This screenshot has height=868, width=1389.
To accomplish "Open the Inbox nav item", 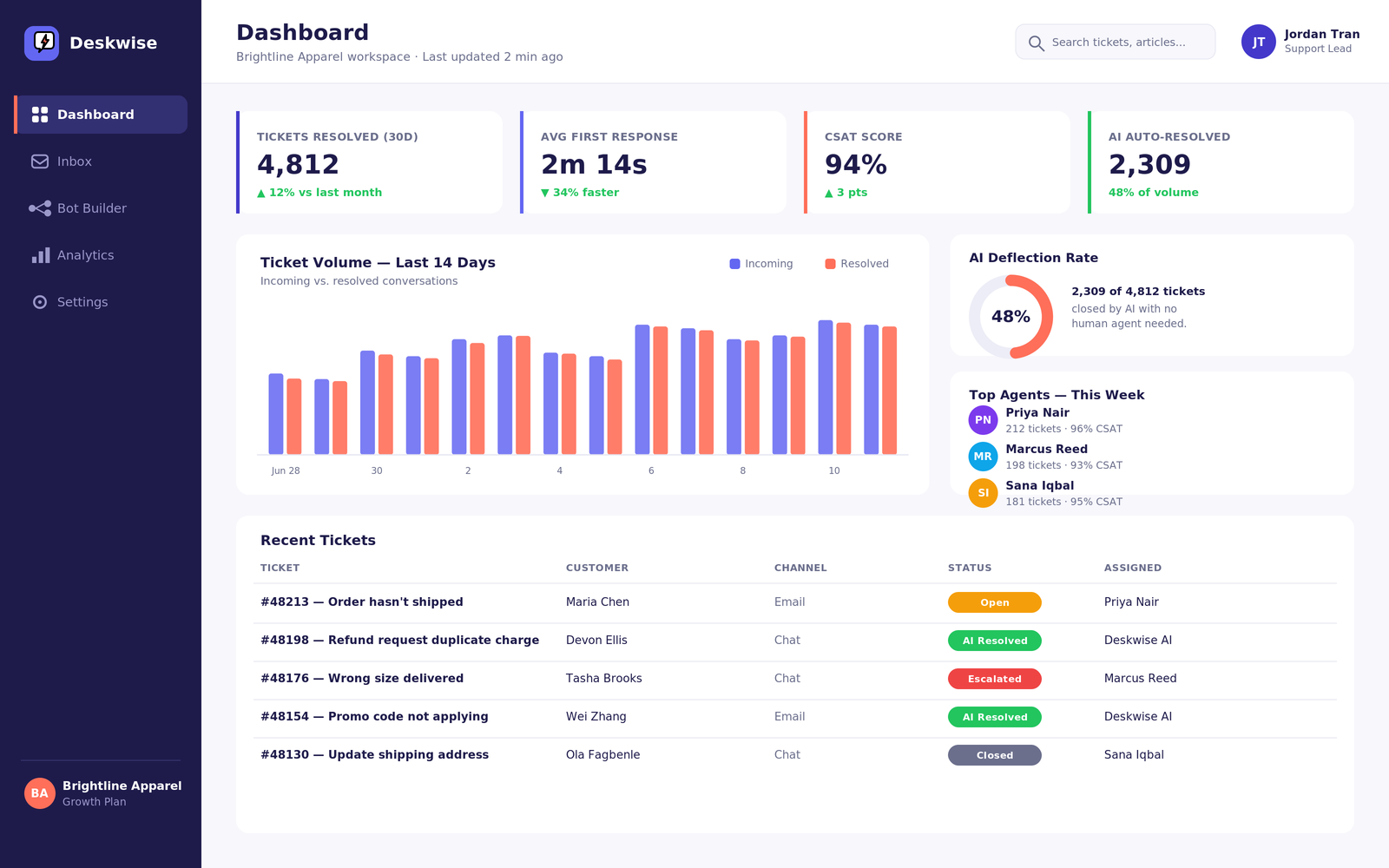I will click(x=101, y=161).
